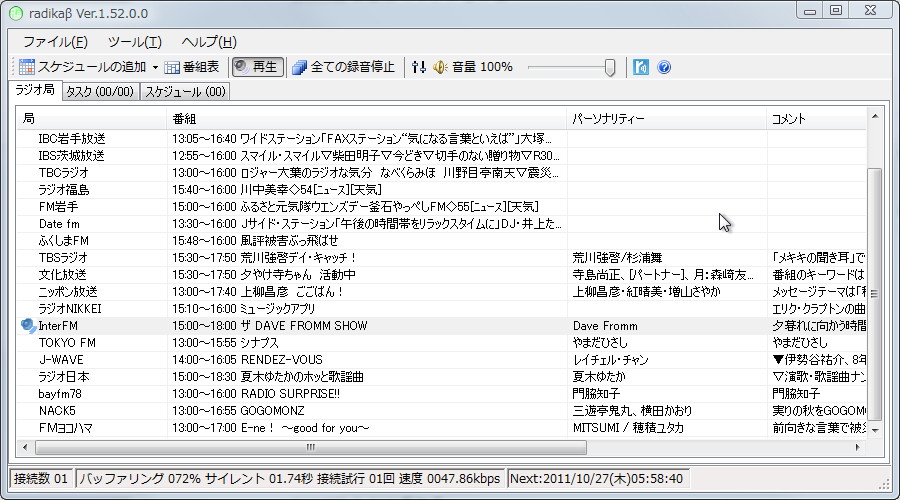Image resolution: width=900 pixels, height=500 pixels.
Task: Switch to the ラジオ局 tab
Action: [x=35, y=90]
